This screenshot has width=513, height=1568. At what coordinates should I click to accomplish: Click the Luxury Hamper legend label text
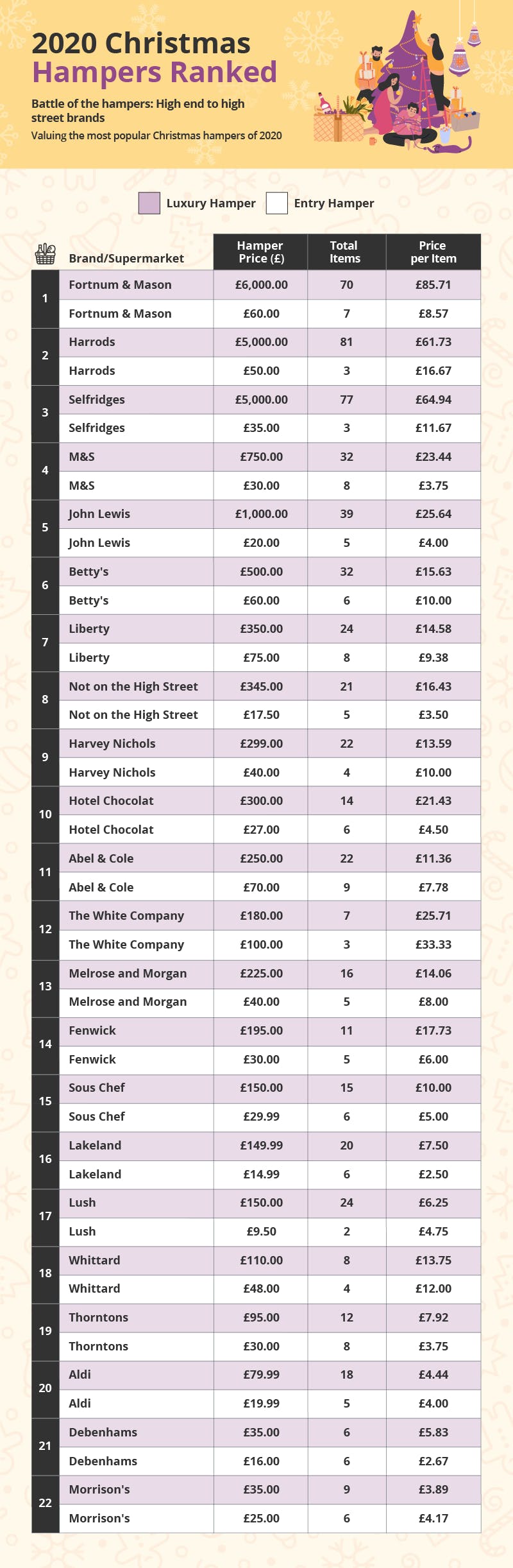(211, 203)
